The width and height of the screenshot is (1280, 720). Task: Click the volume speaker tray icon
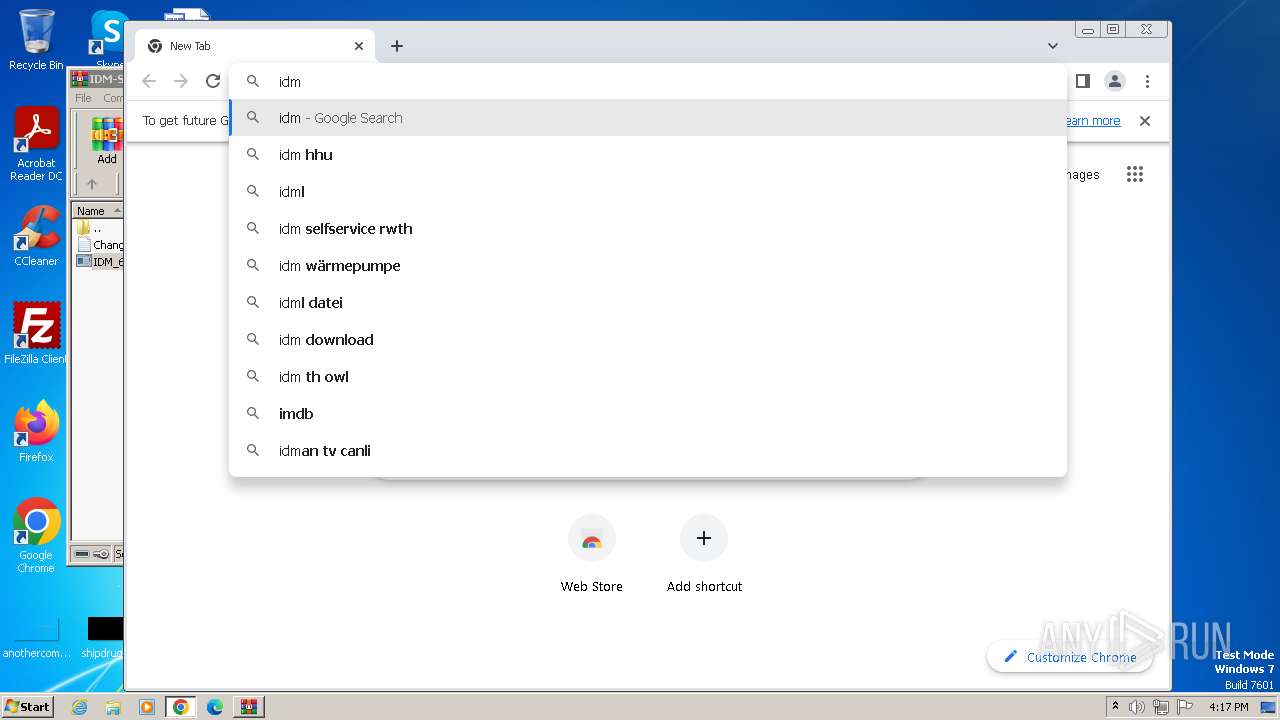1137,707
